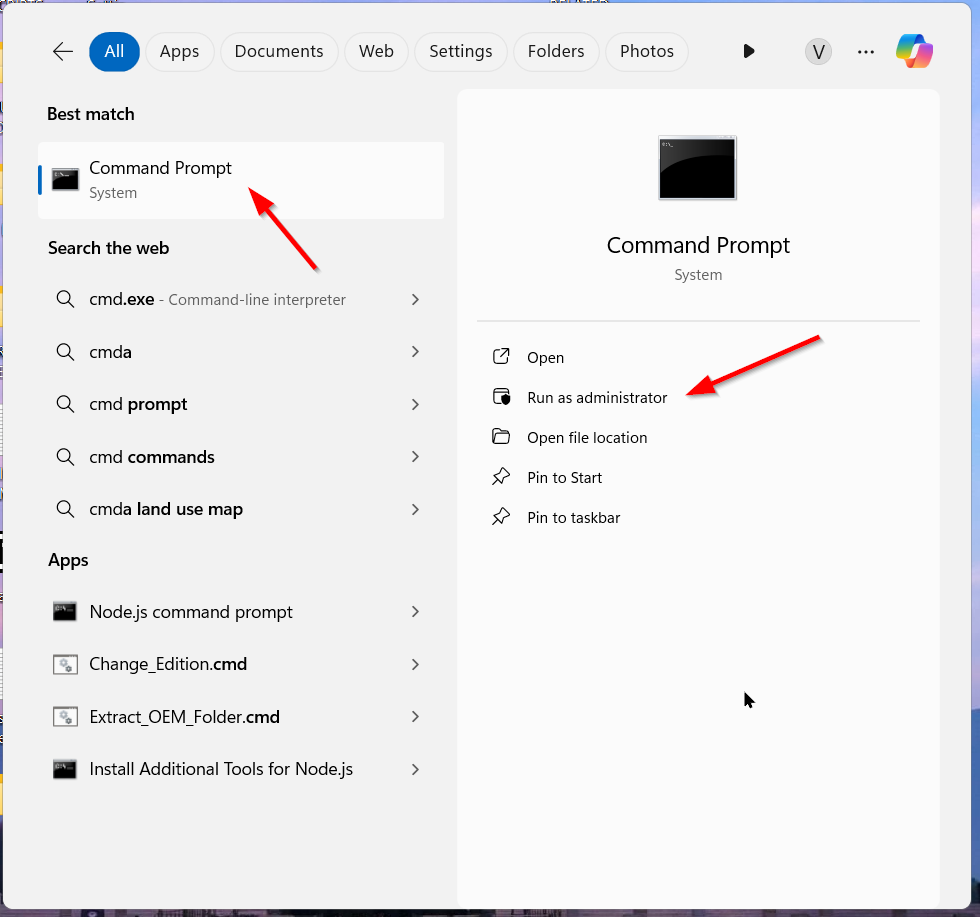
Task: Click the search icon beside cmda
Action: (65, 351)
